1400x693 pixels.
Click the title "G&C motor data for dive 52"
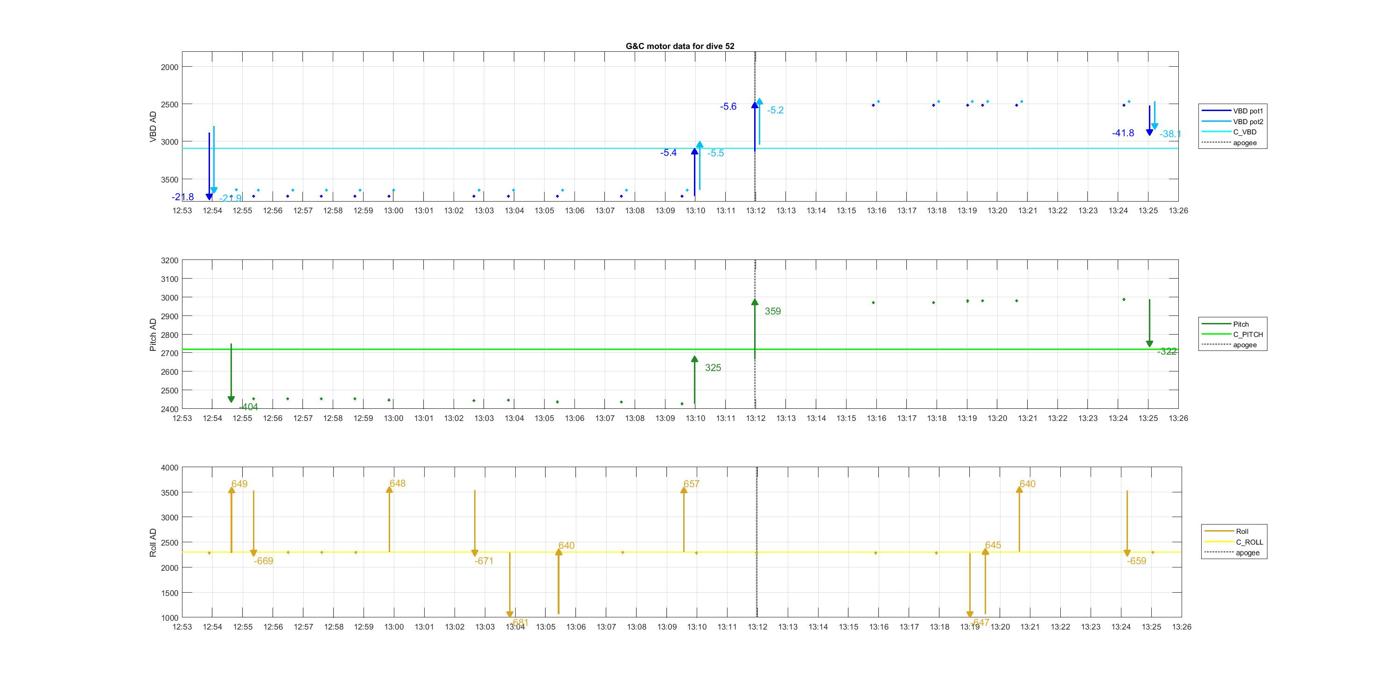(680, 46)
